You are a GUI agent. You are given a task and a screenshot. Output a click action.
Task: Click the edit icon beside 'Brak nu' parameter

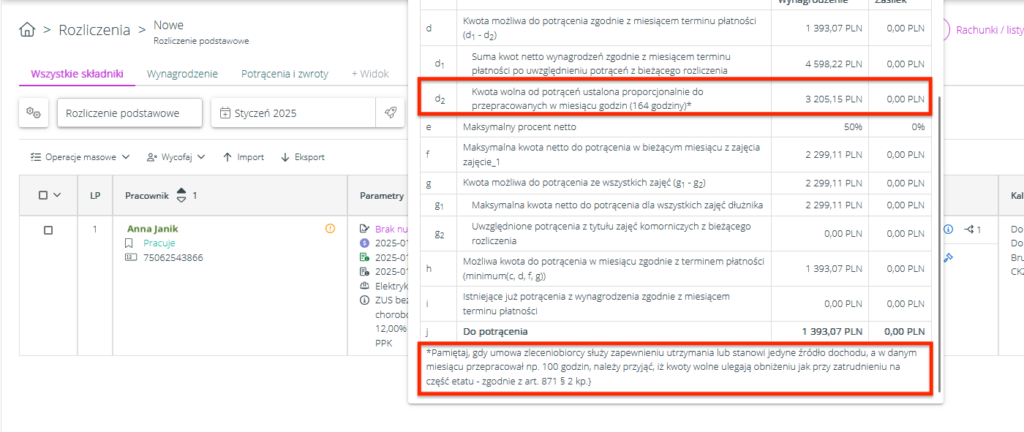pos(365,229)
